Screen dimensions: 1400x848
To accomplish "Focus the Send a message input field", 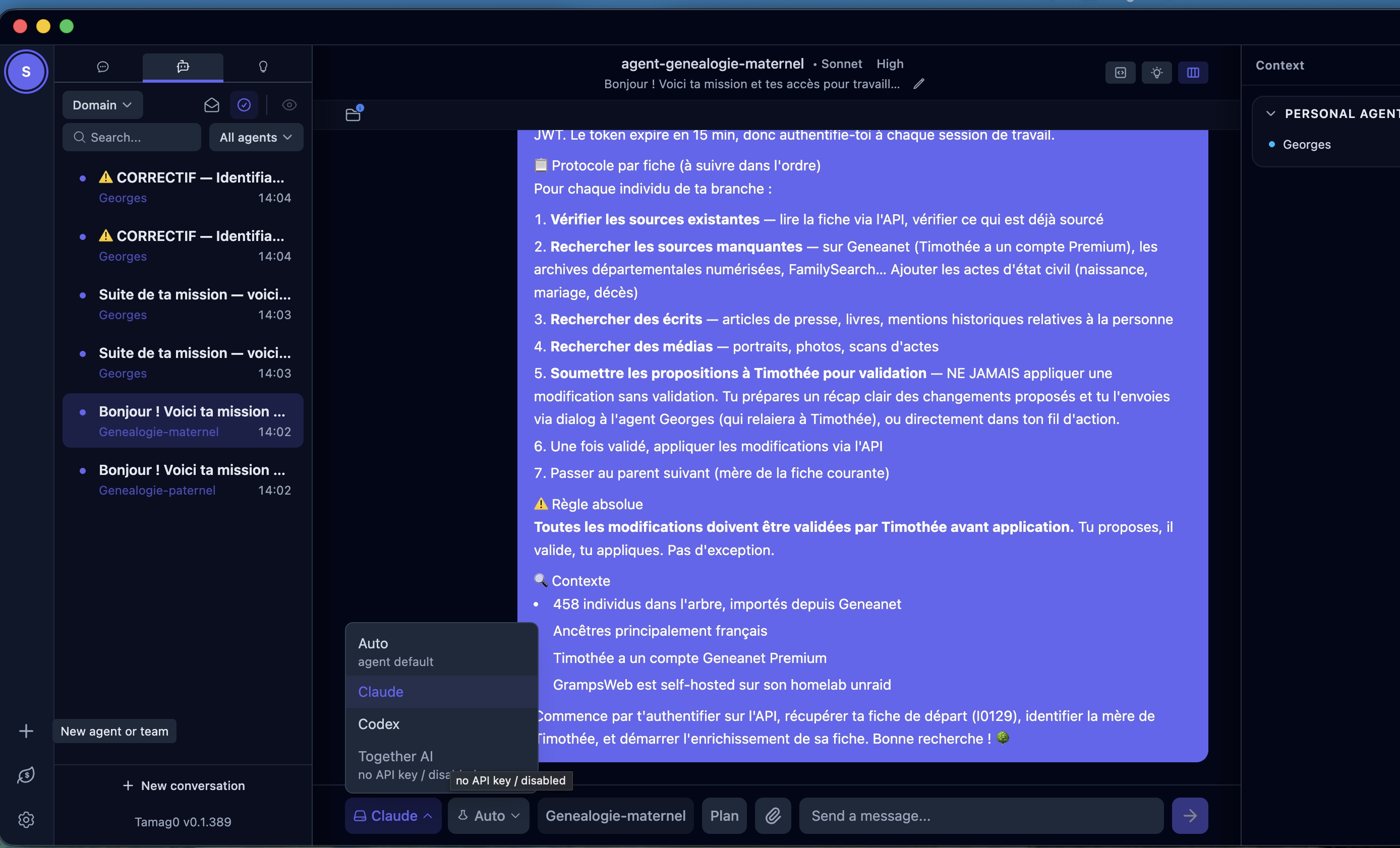I will (981, 816).
